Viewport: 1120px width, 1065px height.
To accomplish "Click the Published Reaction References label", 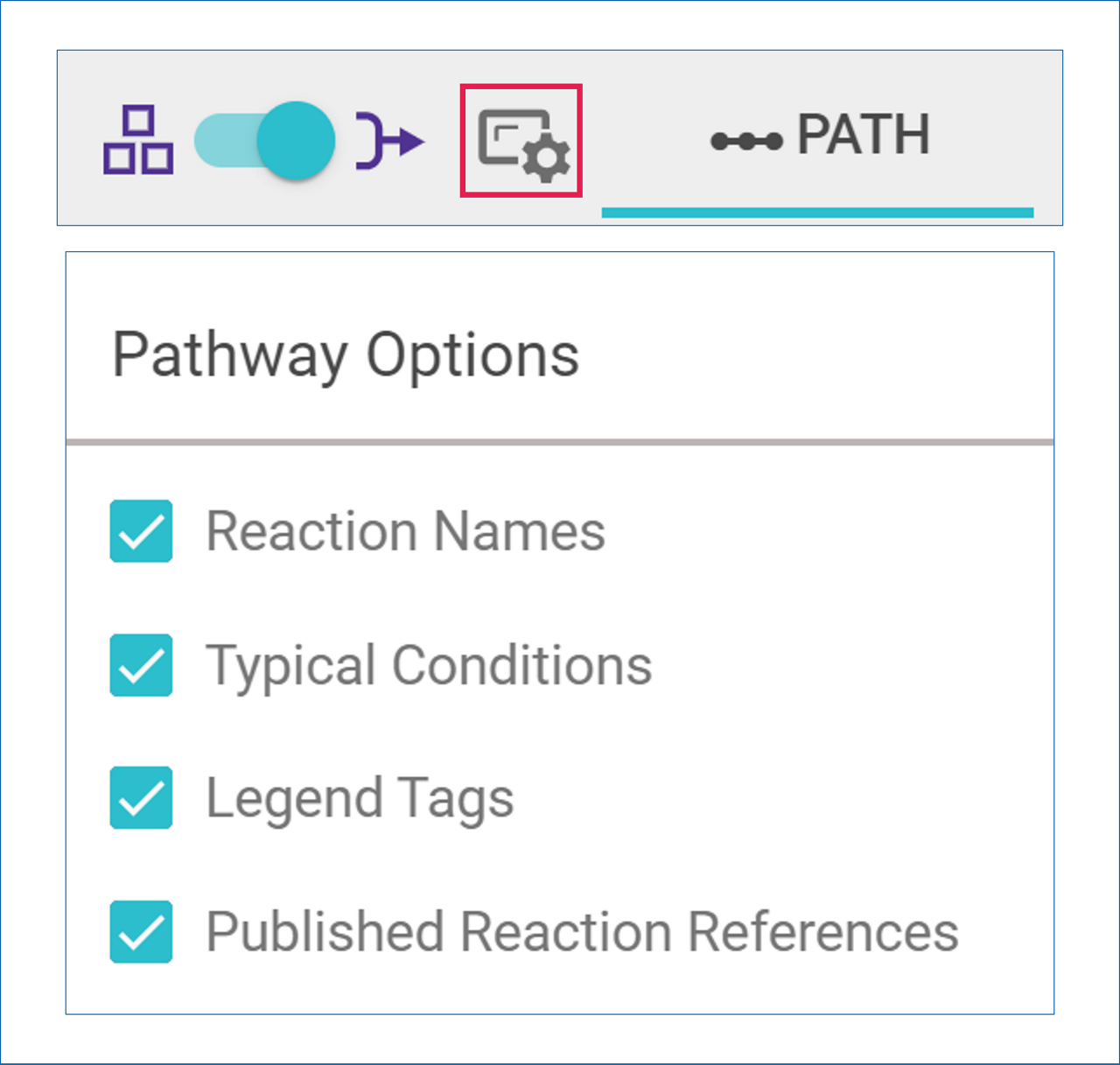I will pyautogui.click(x=582, y=931).
